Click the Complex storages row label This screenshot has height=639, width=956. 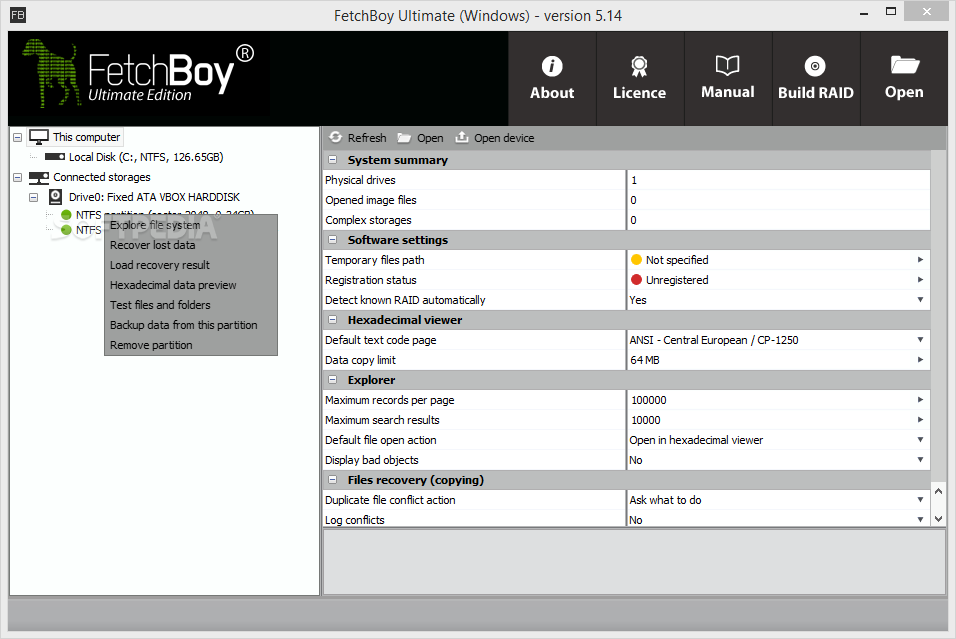(x=368, y=220)
